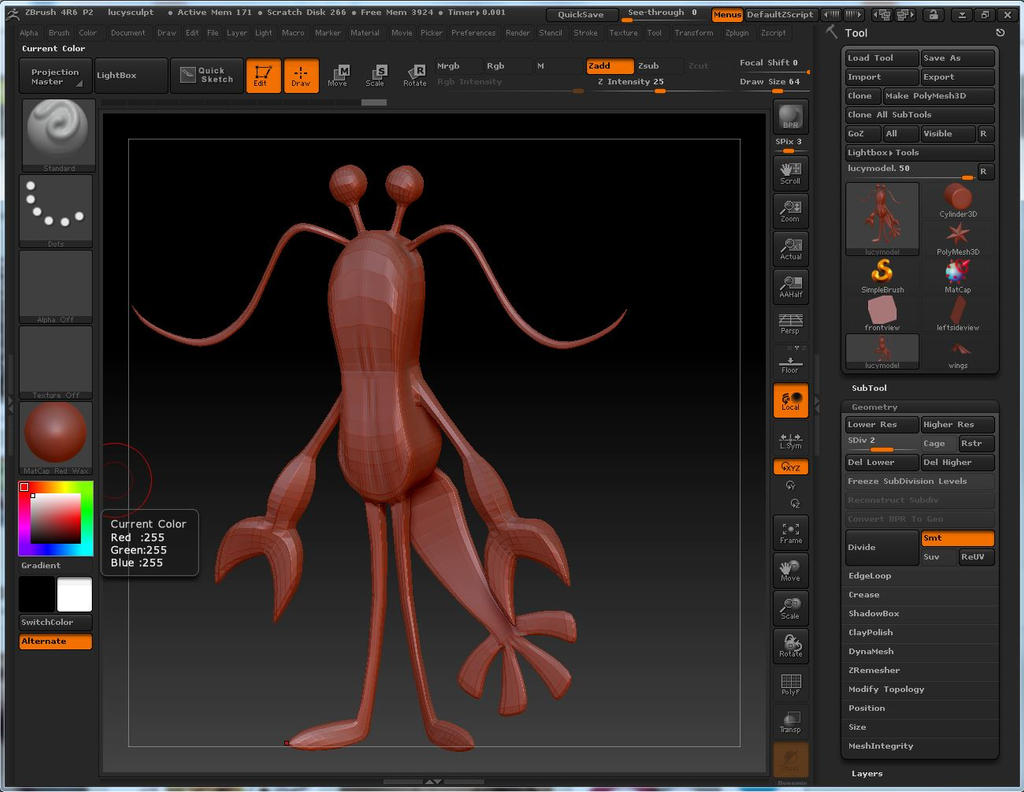Click the Quick Sketch button
1024x792 pixels.
pyautogui.click(x=207, y=75)
